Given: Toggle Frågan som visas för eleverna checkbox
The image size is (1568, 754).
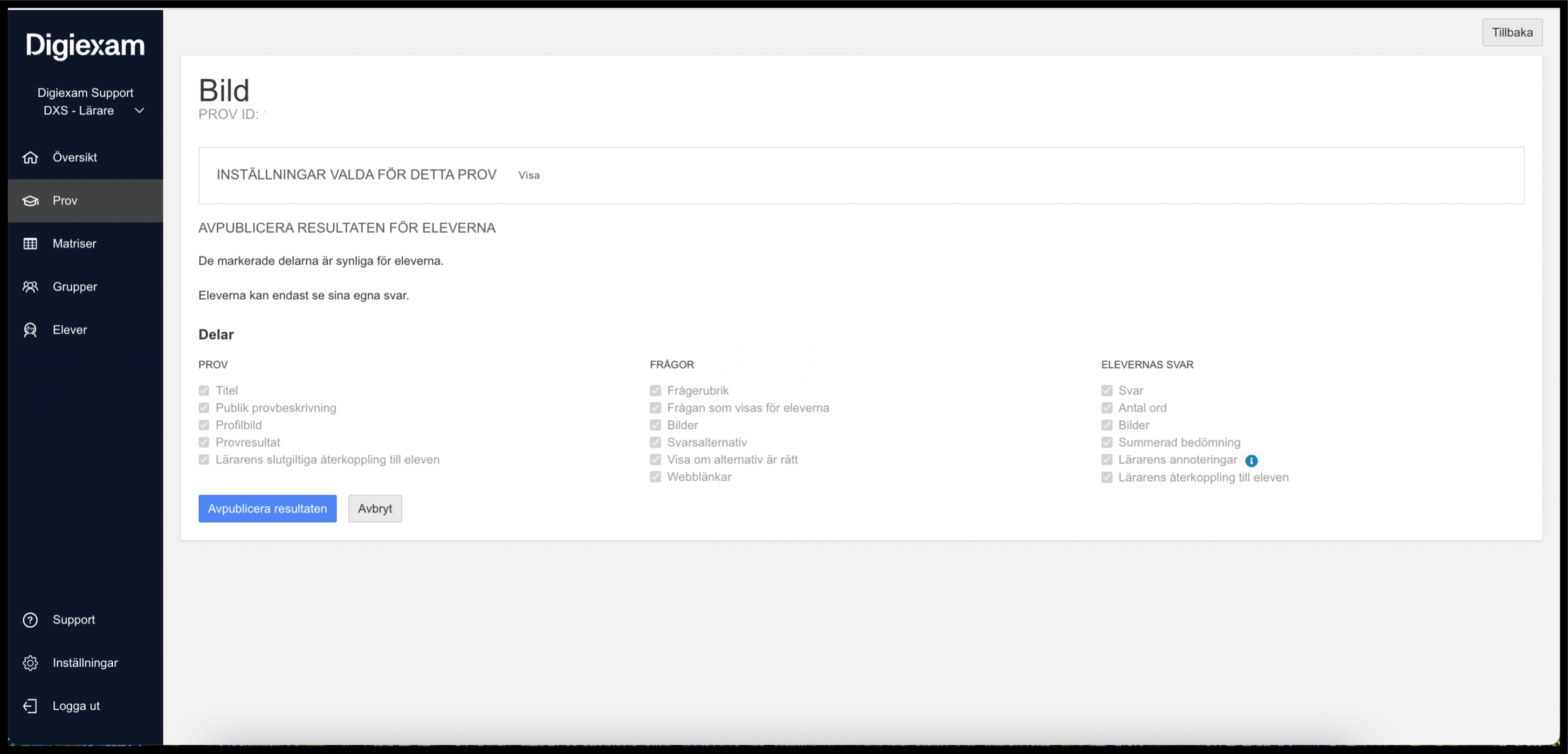Looking at the screenshot, I should (x=656, y=408).
